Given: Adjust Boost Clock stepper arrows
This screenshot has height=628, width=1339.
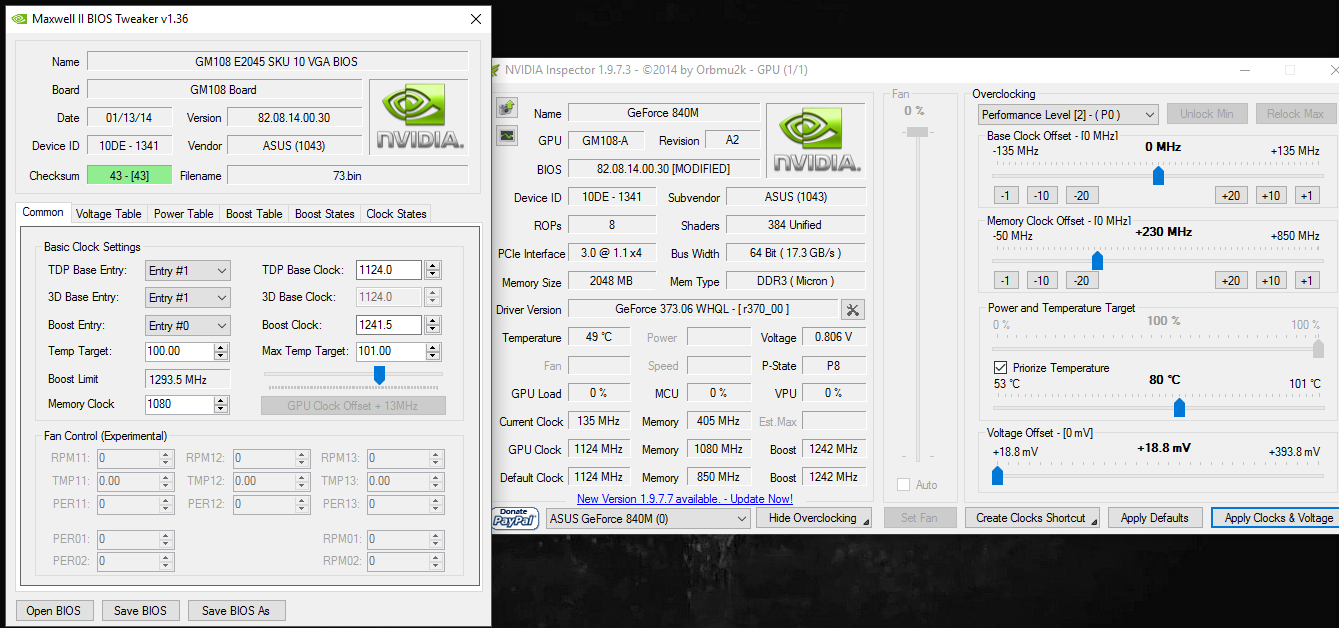Looking at the screenshot, I should [433, 325].
